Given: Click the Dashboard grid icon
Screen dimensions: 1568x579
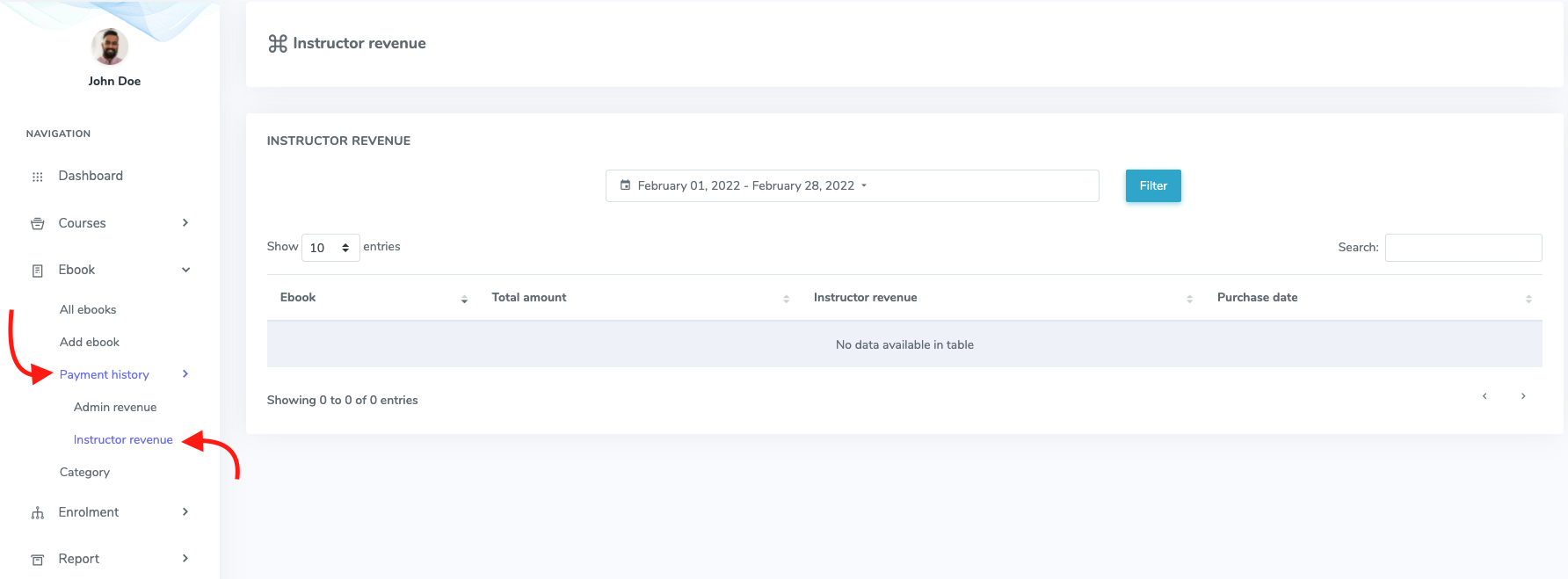Looking at the screenshot, I should click(37, 177).
